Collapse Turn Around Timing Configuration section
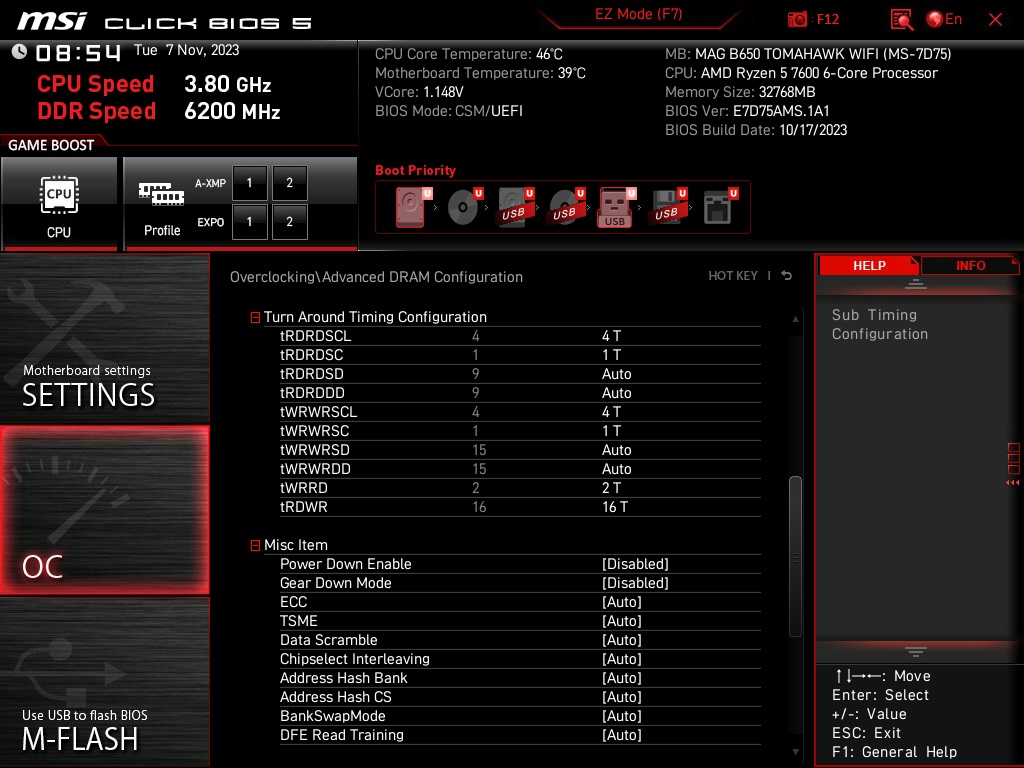This screenshot has height=768, width=1024. [x=255, y=317]
